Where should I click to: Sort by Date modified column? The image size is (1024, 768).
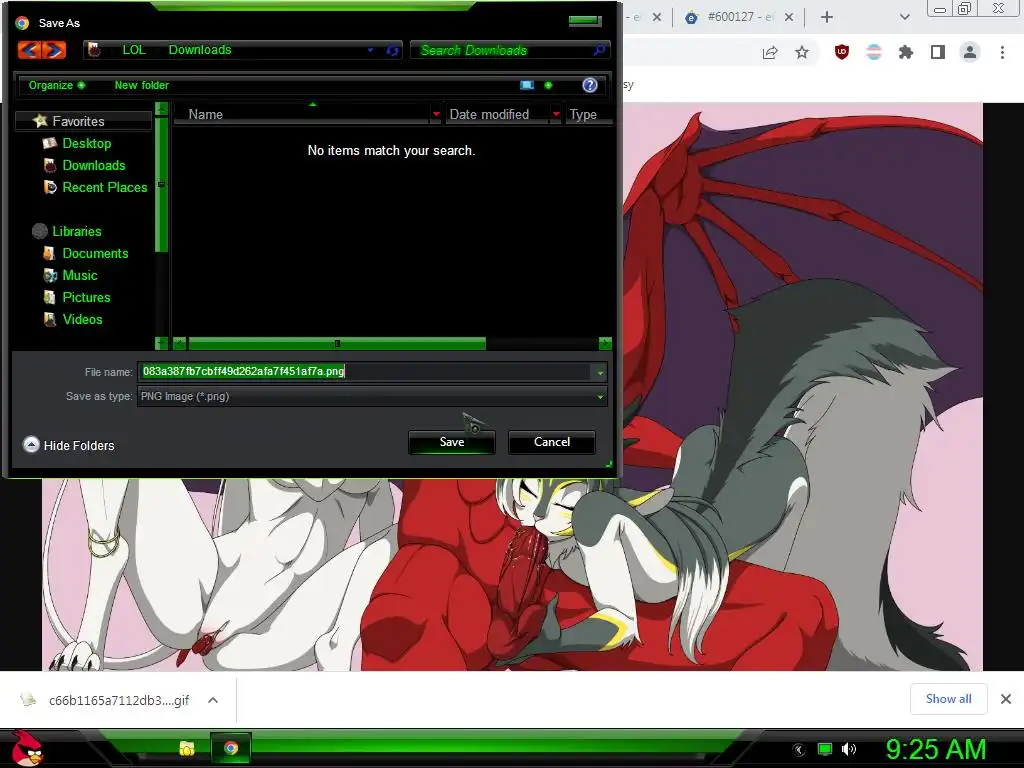coord(488,114)
